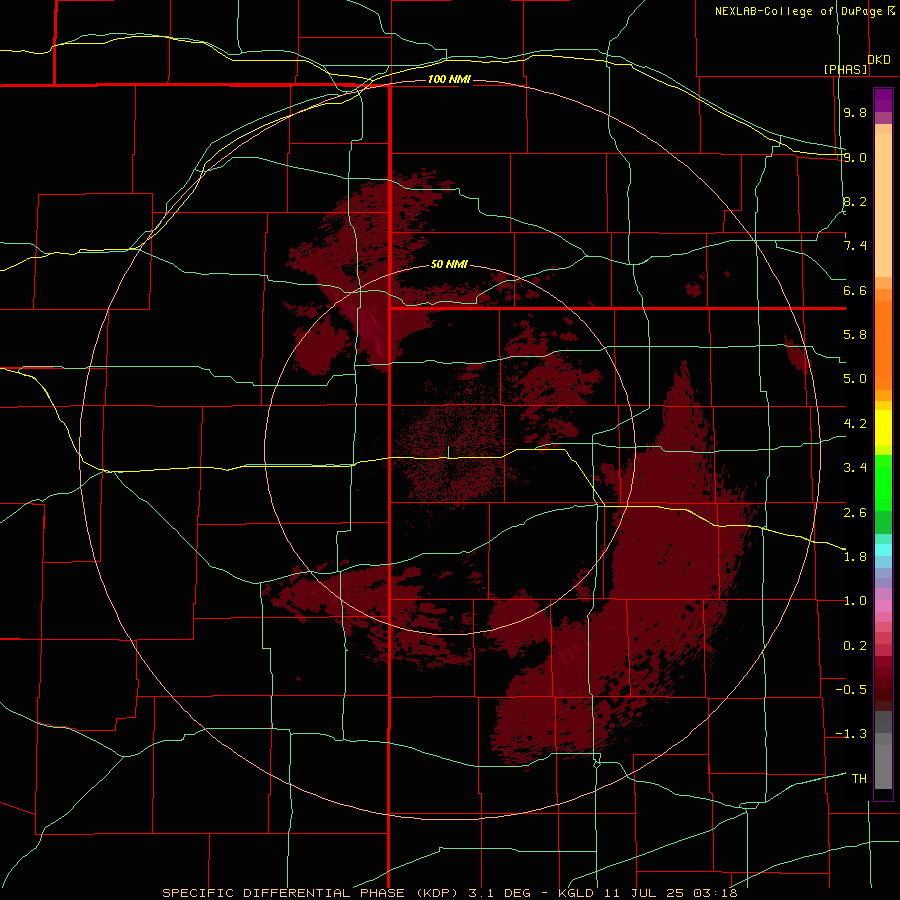Select the 8.2 scale value
This screenshot has height=900, width=900.
(x=855, y=201)
